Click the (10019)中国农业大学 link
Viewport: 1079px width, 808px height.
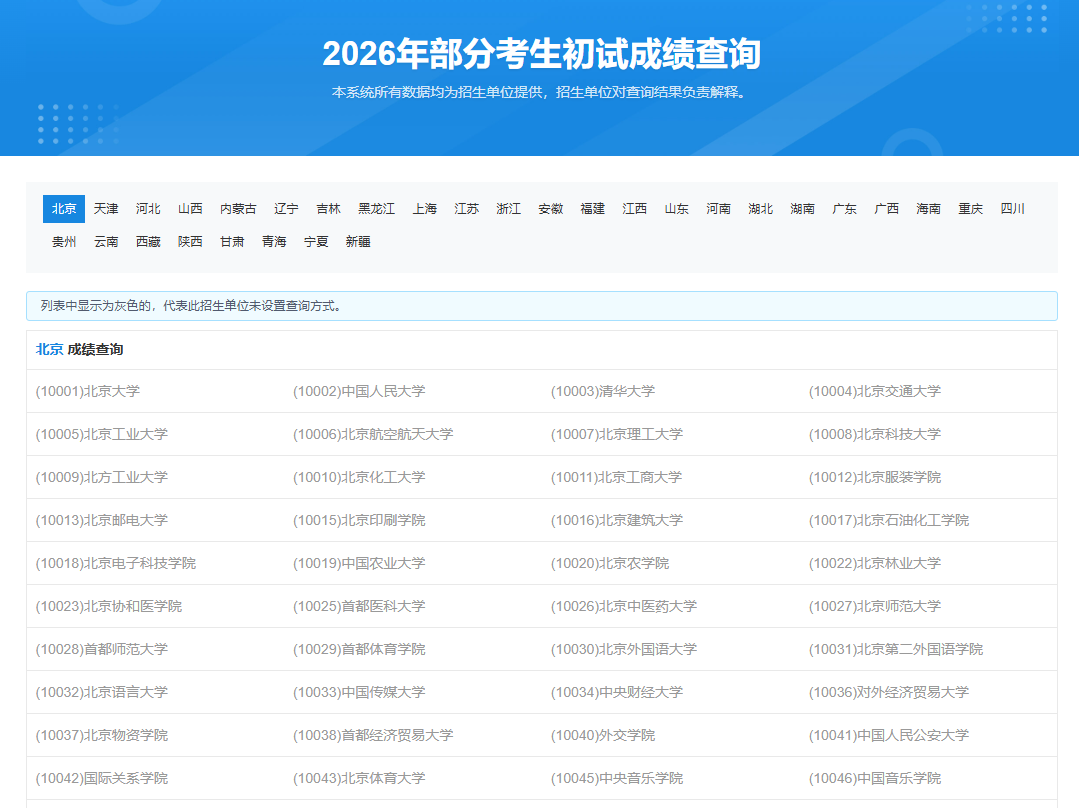click(359, 563)
